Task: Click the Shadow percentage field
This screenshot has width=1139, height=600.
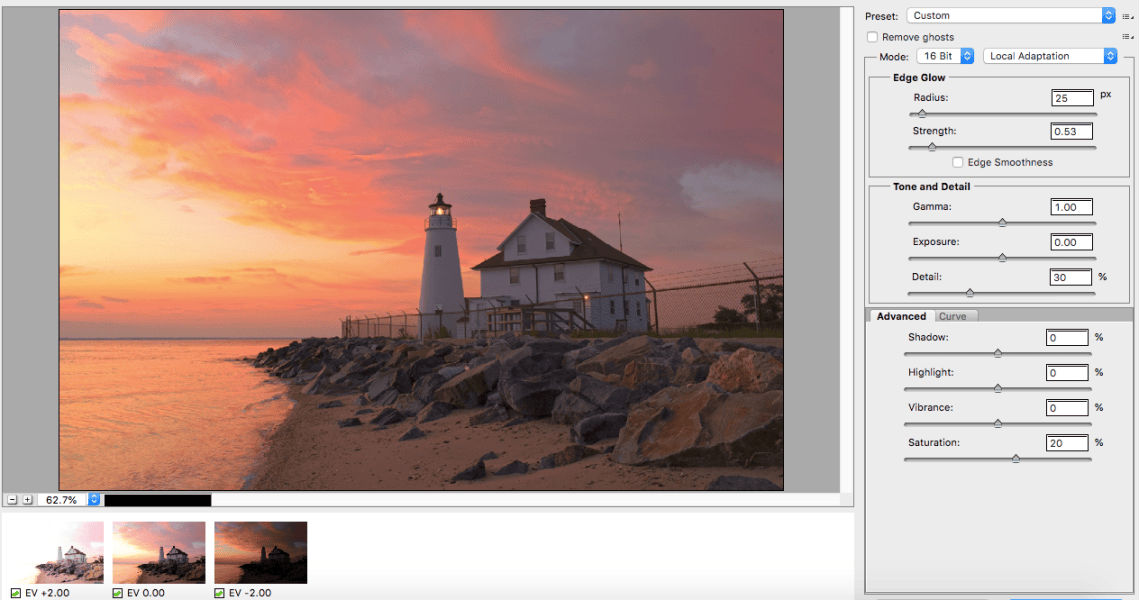Action: [1067, 338]
